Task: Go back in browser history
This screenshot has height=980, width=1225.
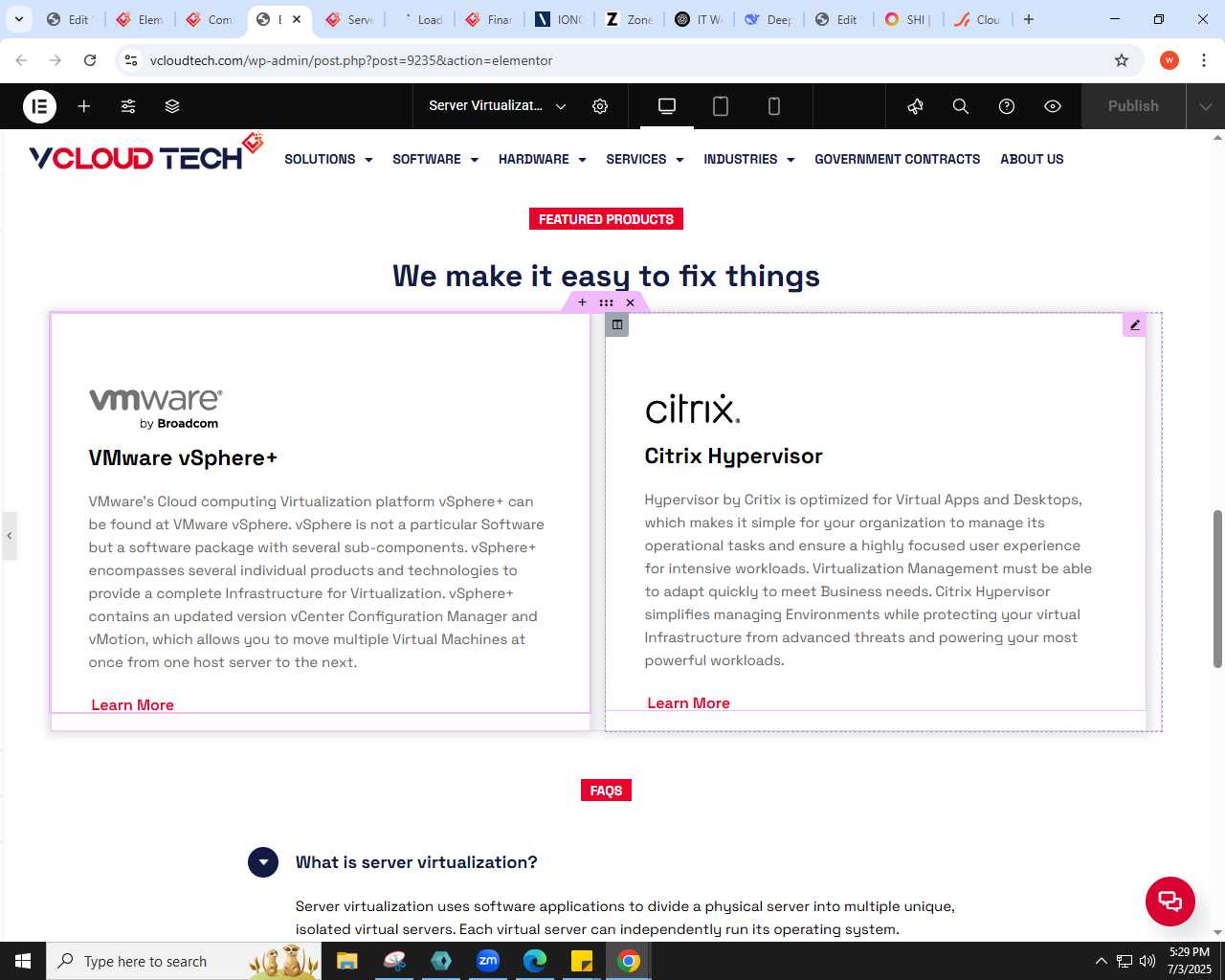Action: pos(21,60)
